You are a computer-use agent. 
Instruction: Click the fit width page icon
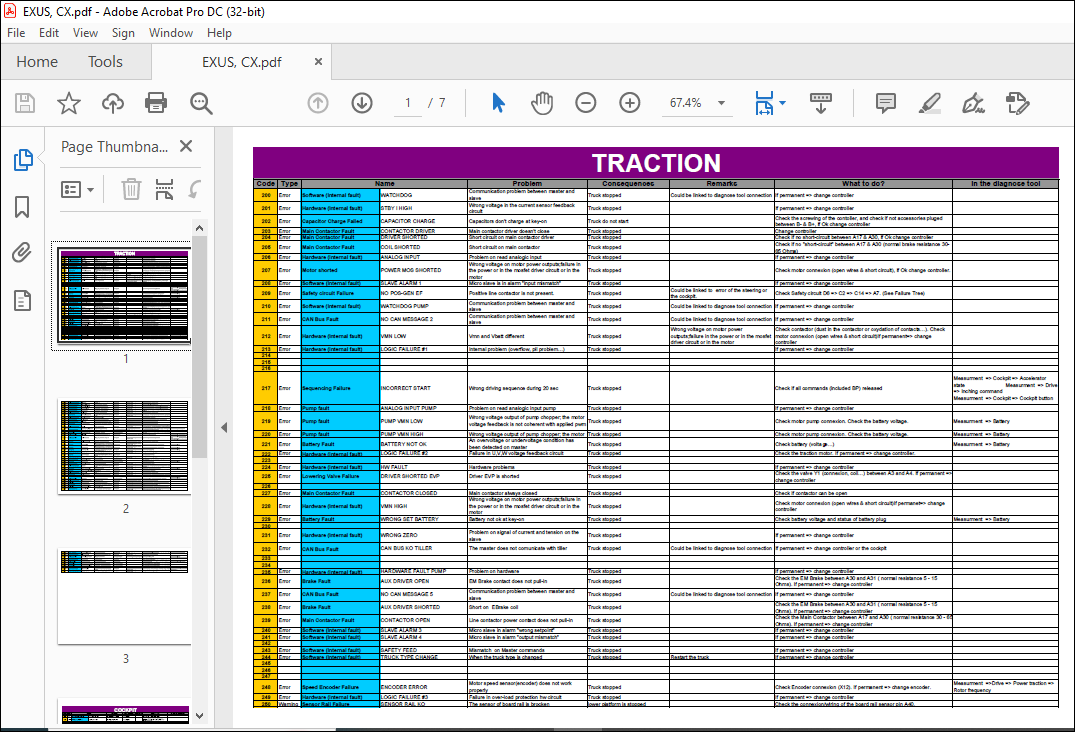[x=764, y=103]
